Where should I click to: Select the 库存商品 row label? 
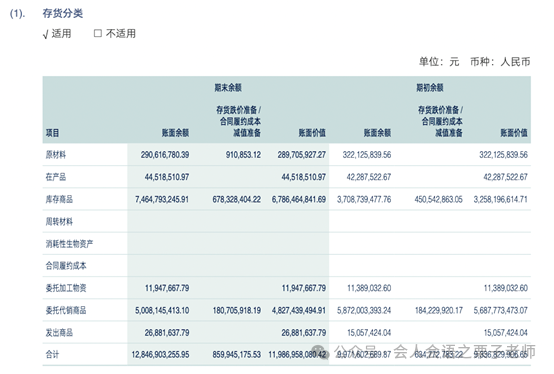[x=59, y=199]
